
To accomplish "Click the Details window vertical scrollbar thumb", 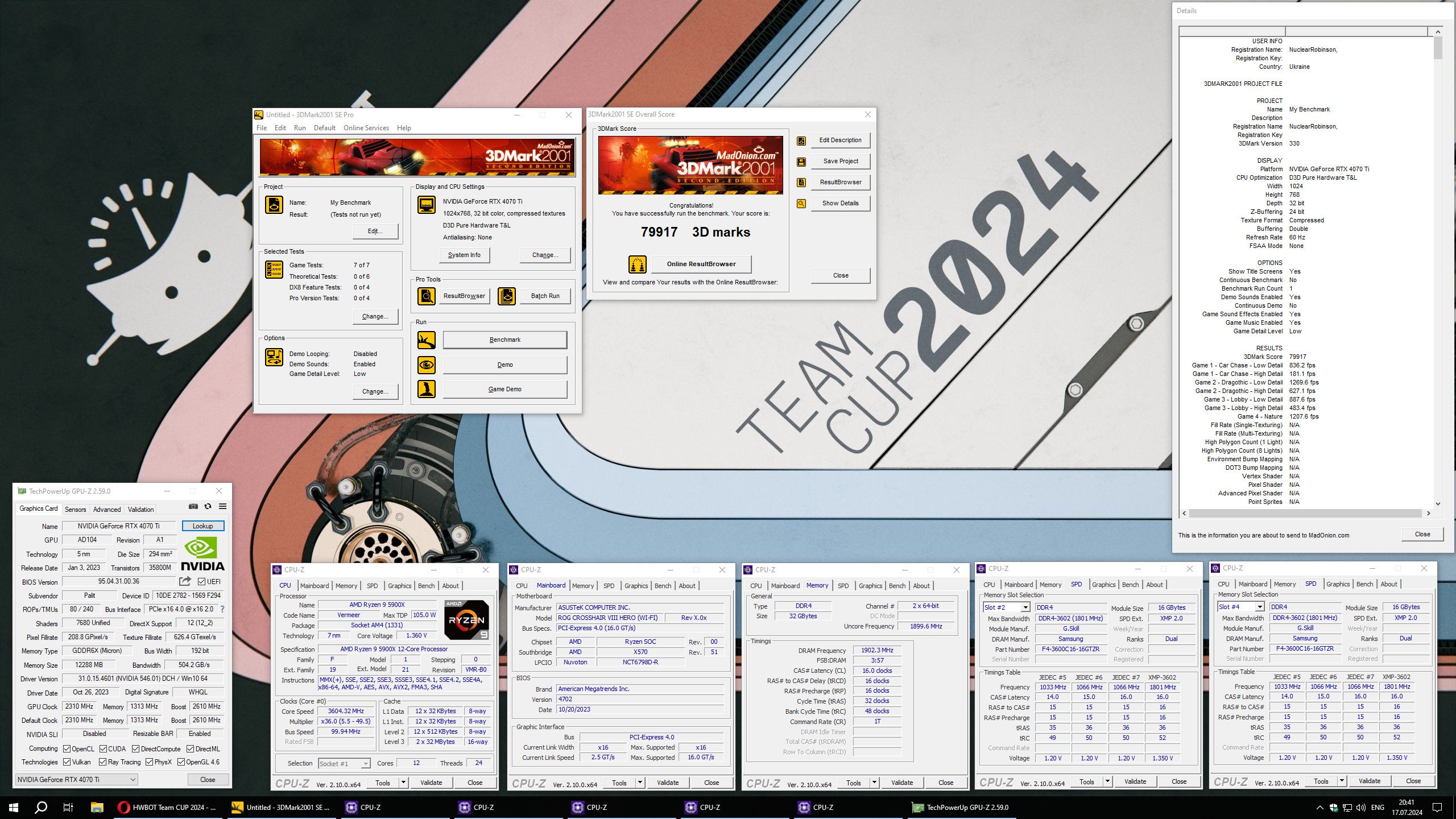I will pyautogui.click(x=1438, y=48).
